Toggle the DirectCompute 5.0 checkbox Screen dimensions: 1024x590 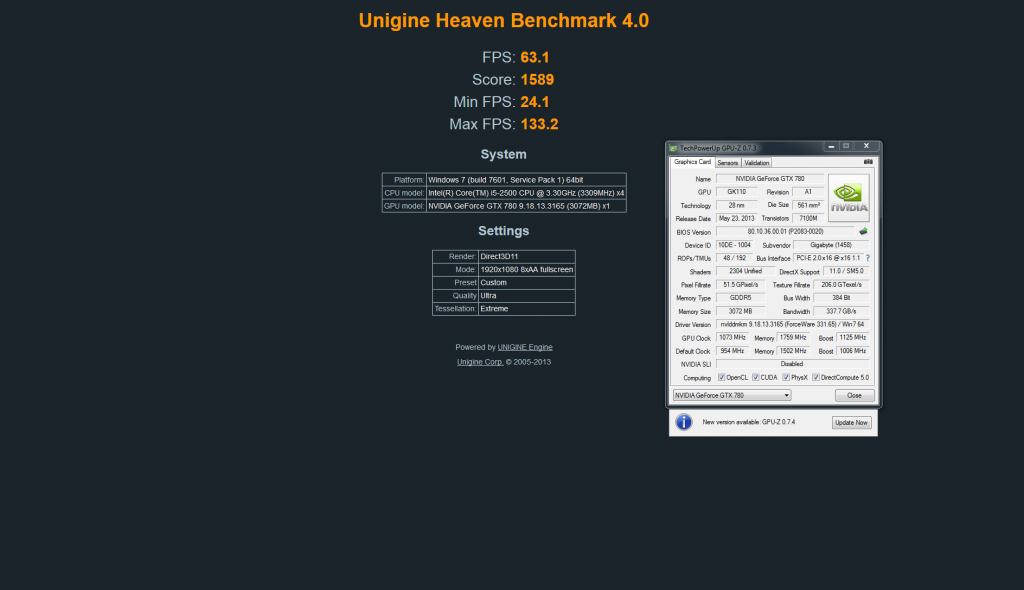click(816, 378)
